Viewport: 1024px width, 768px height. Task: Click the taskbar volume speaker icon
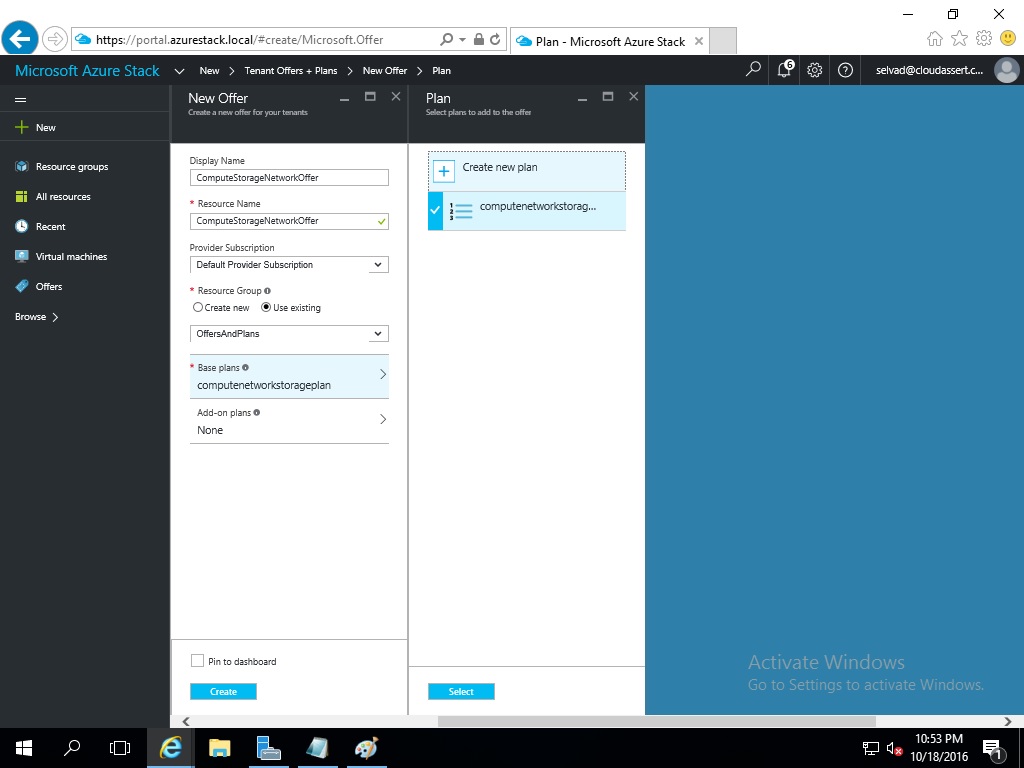click(894, 748)
